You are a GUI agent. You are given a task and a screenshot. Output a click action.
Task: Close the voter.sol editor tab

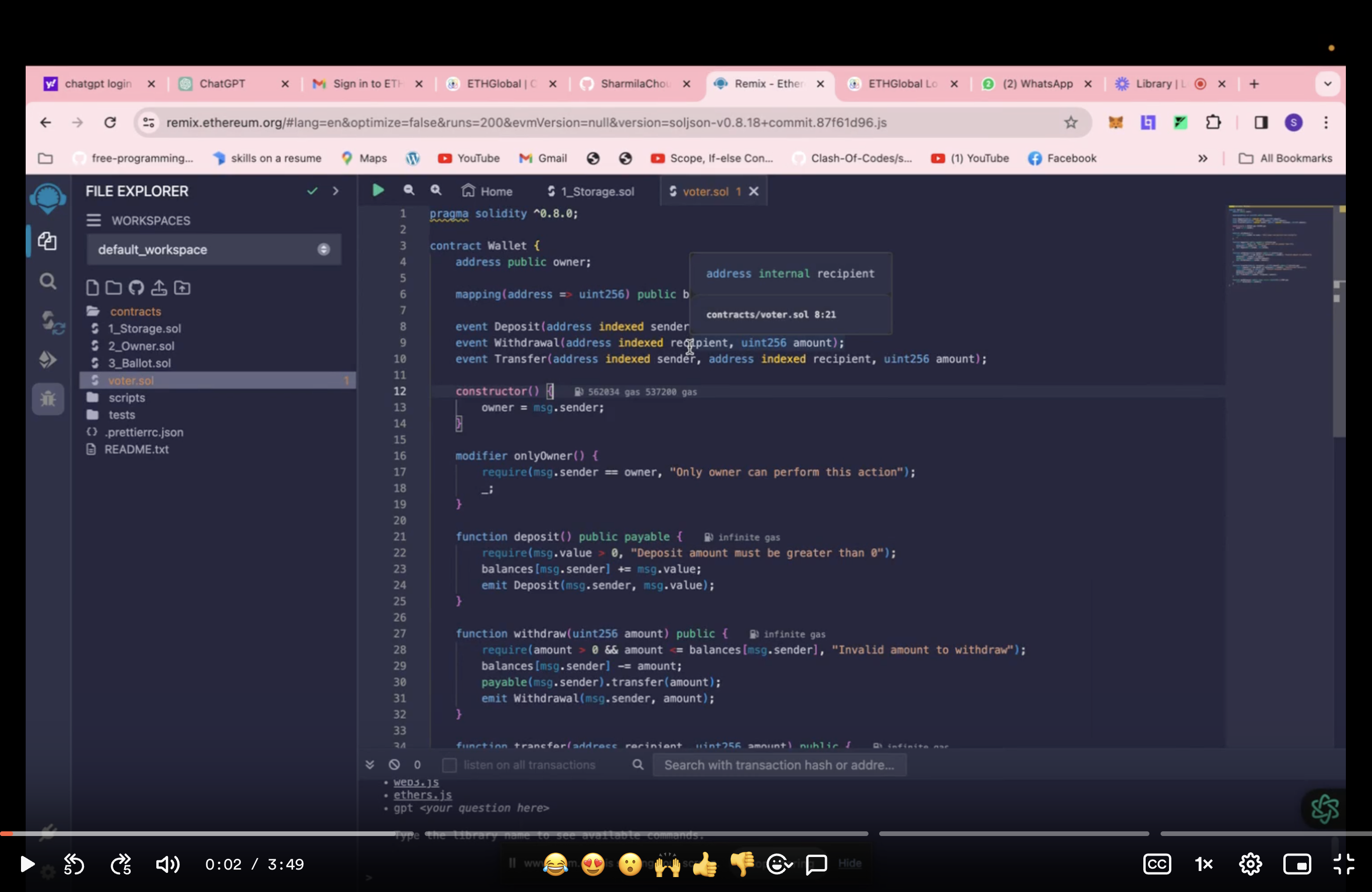pyautogui.click(x=754, y=191)
